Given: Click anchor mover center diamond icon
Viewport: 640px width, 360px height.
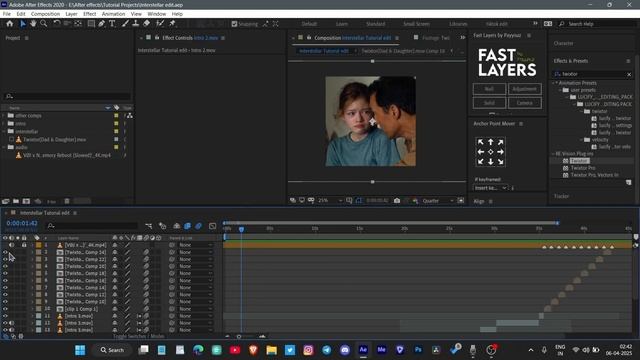Looking at the screenshot, I should click(x=491, y=152).
